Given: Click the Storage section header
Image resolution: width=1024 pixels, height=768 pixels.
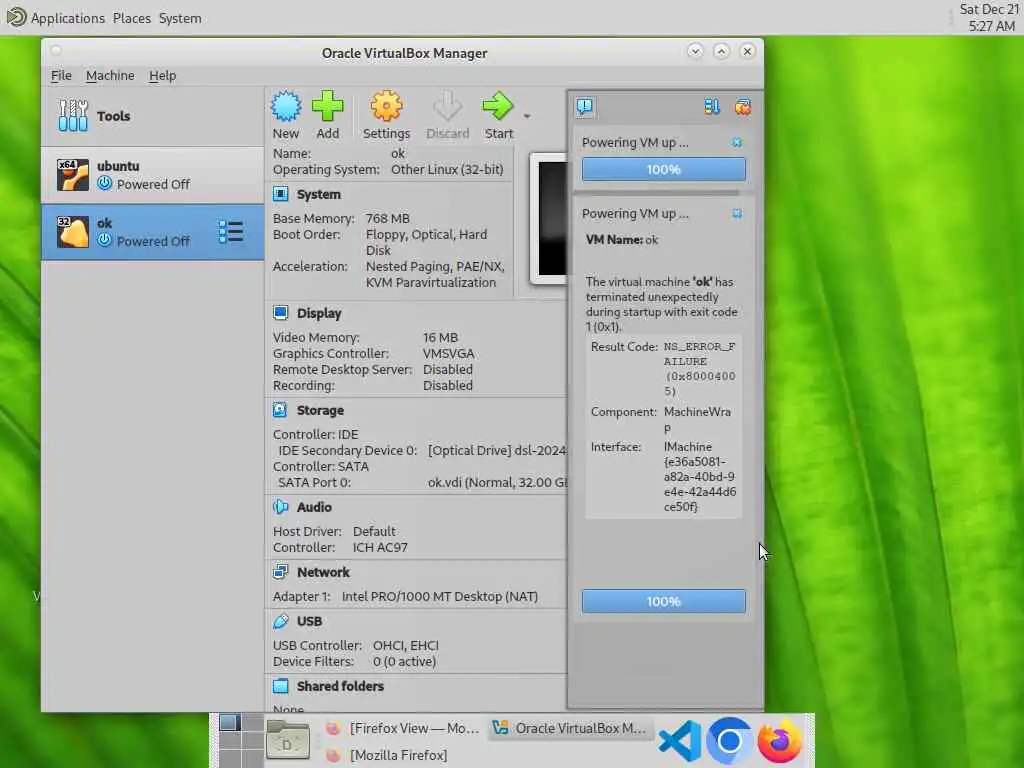Looking at the screenshot, I should [320, 410].
